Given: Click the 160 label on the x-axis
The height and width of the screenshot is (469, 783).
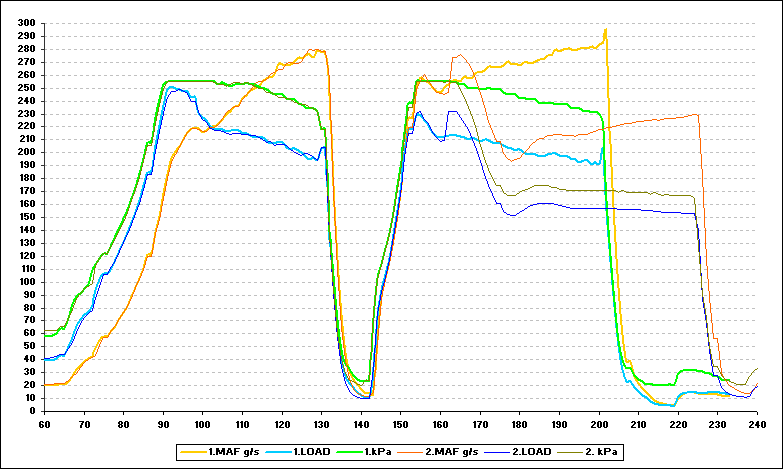Looking at the screenshot, I should pyautogui.click(x=440, y=425).
